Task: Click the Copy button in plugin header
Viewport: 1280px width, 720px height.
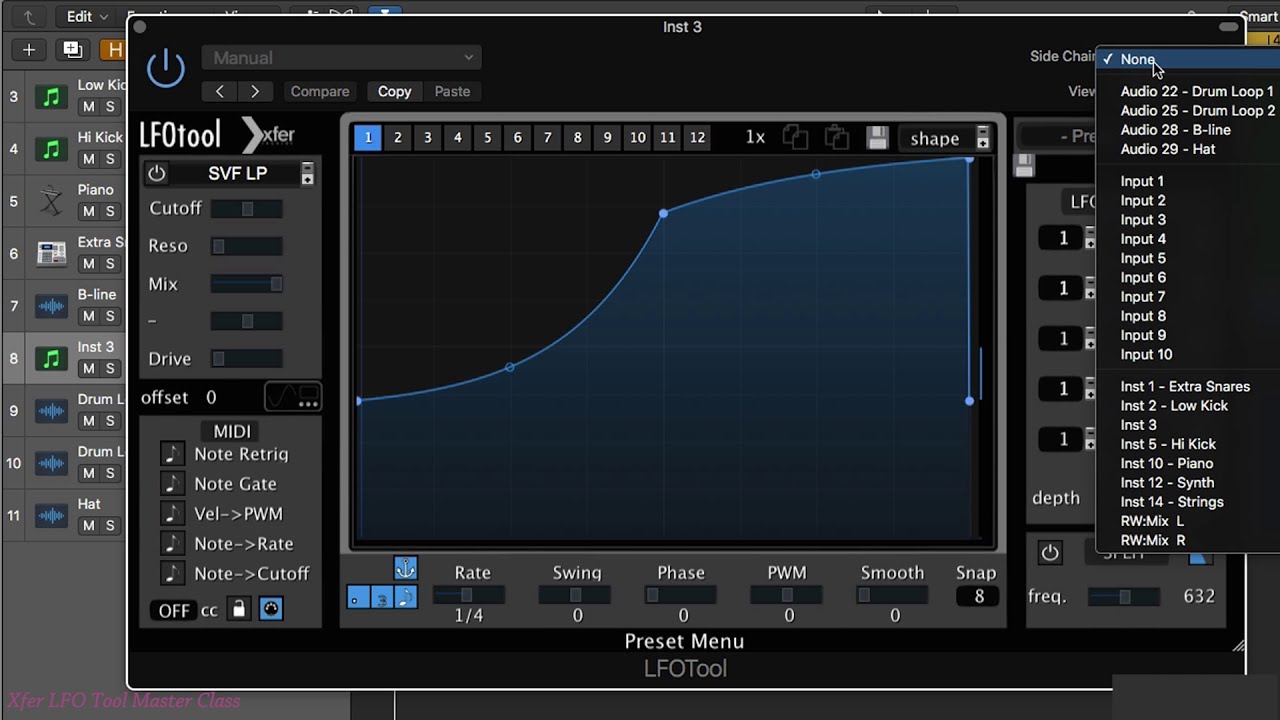Action: coord(394,91)
